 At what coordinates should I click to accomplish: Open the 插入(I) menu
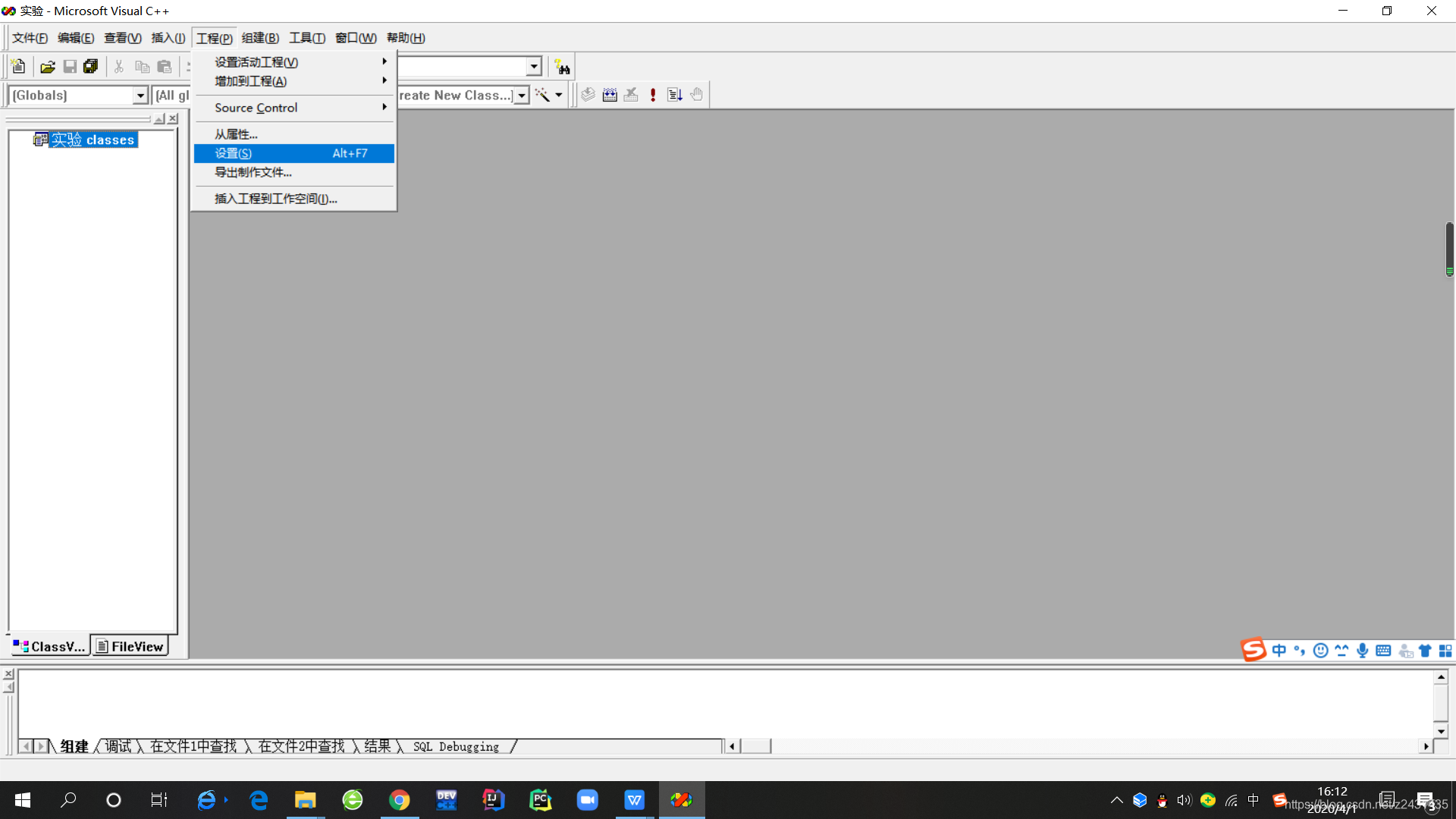pyautogui.click(x=168, y=38)
